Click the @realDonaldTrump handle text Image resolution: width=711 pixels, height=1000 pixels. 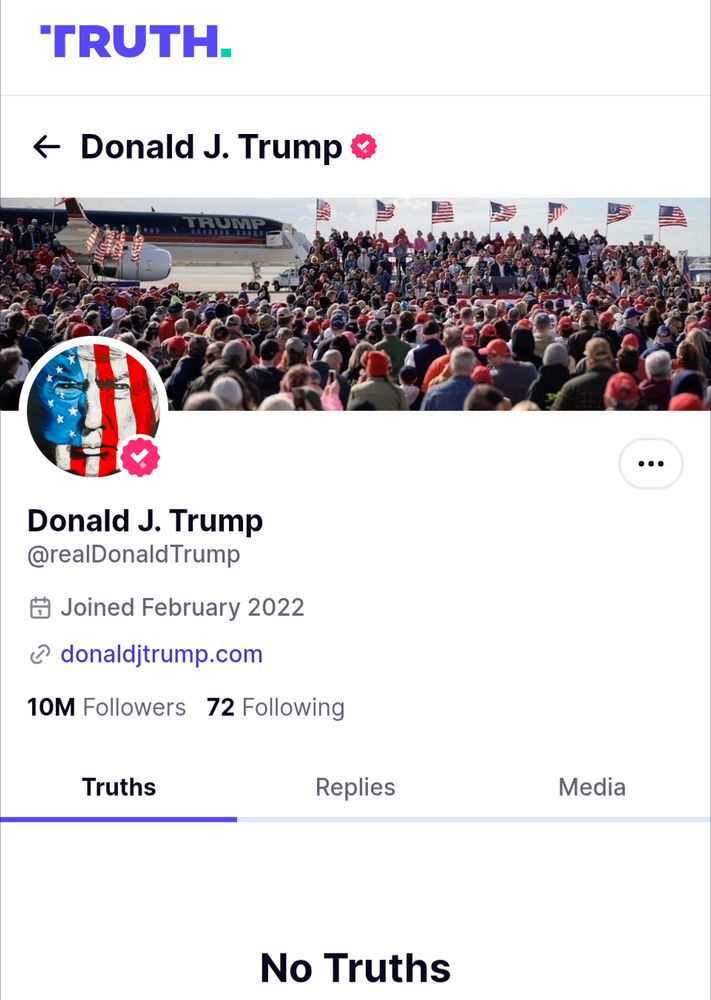pyautogui.click(x=134, y=555)
